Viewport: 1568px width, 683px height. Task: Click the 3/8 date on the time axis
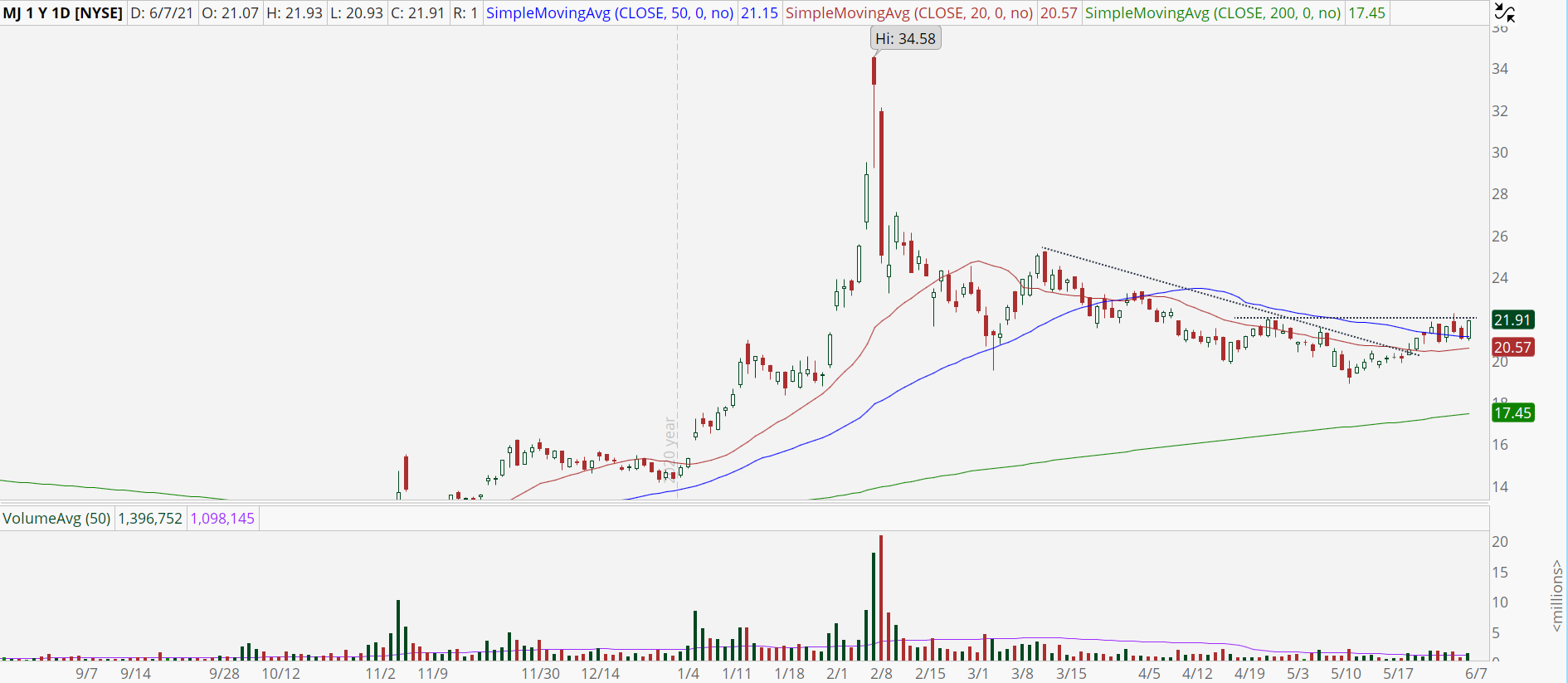tap(1022, 673)
